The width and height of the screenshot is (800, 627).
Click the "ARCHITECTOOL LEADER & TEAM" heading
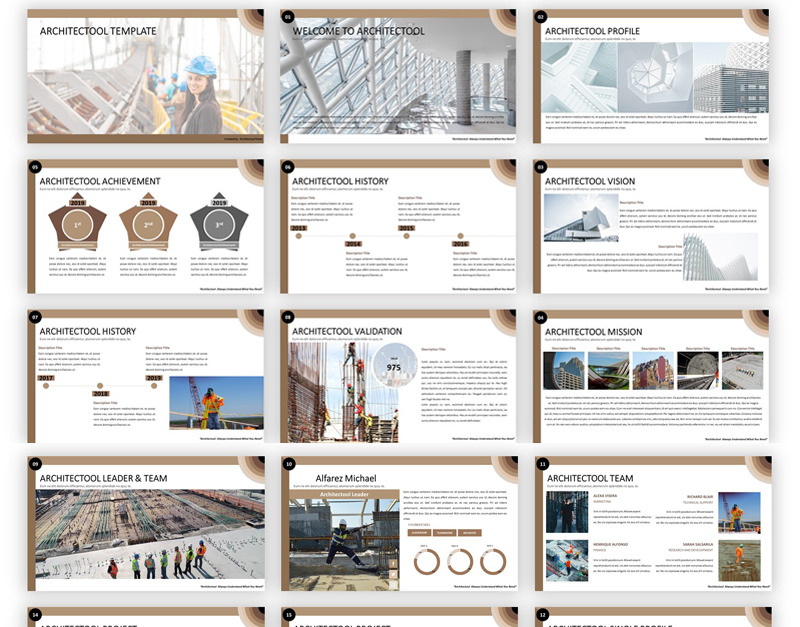tap(104, 478)
